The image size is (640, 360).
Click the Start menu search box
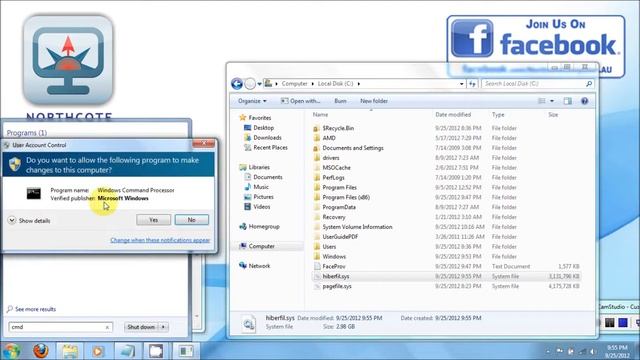click(60, 327)
